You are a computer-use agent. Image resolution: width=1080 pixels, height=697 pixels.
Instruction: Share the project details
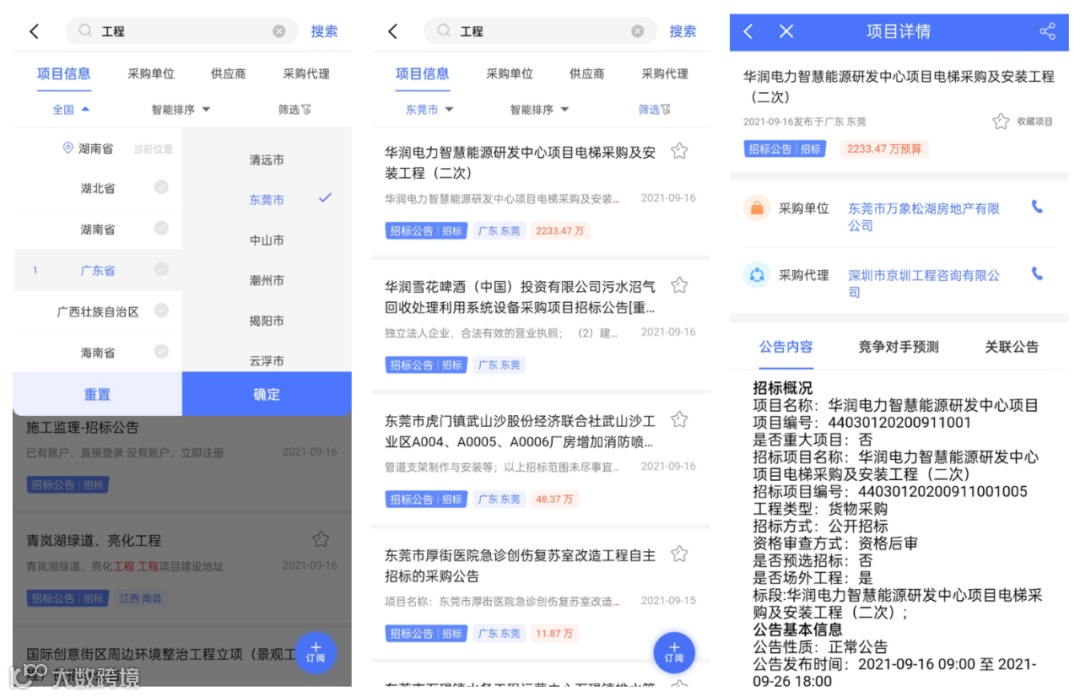[x=1047, y=31]
